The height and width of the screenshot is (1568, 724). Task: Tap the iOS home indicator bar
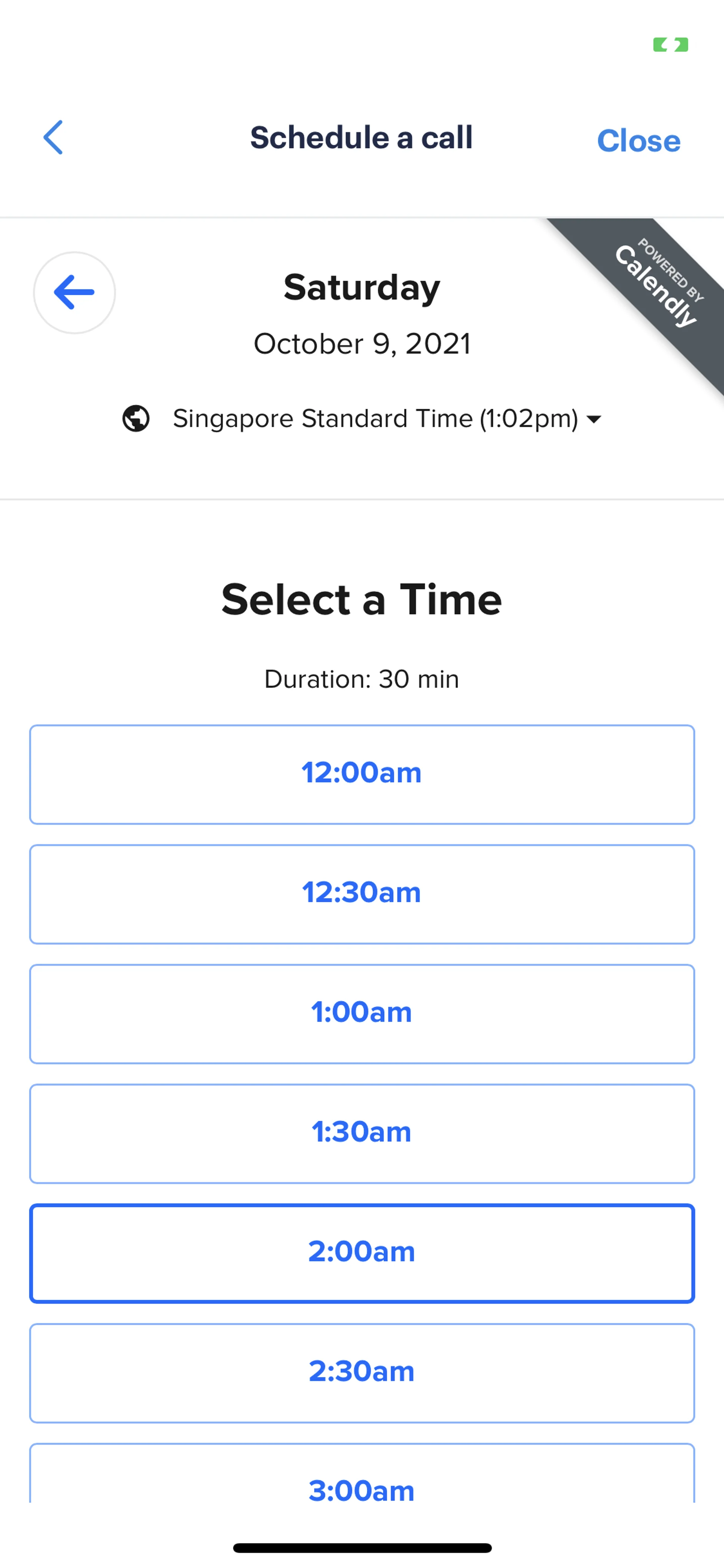[x=362, y=1547]
